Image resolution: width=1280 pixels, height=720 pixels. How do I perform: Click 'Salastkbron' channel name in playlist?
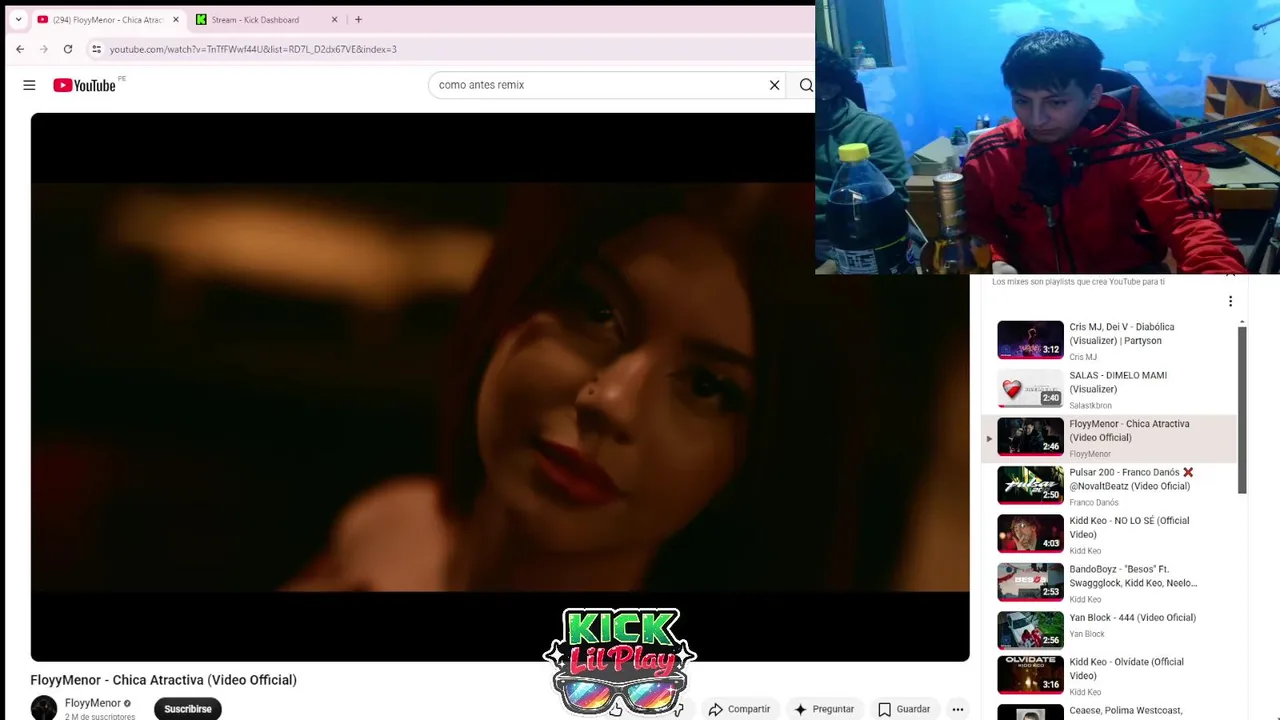[1090, 405]
